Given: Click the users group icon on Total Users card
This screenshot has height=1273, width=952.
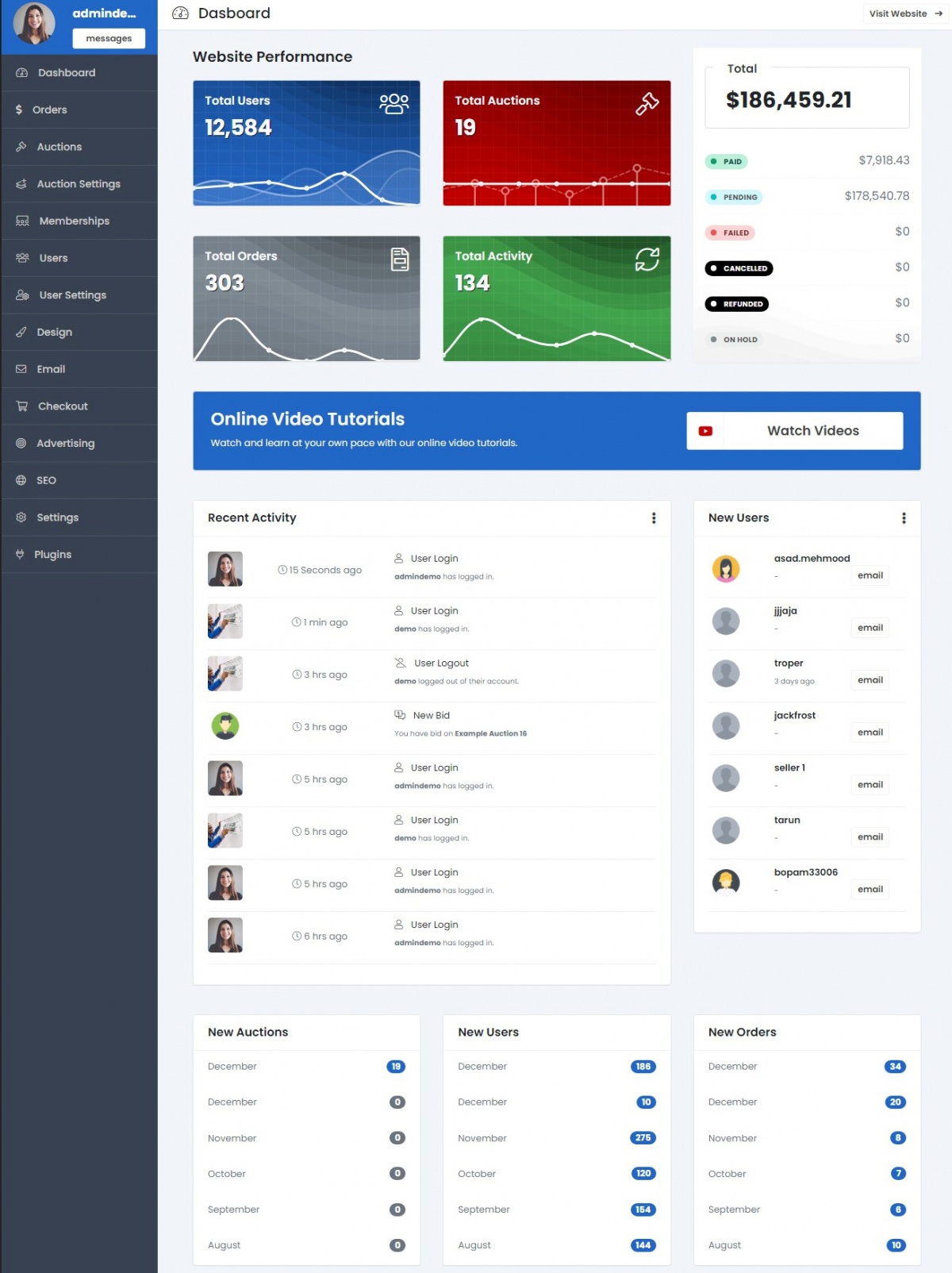Looking at the screenshot, I should pos(393,104).
